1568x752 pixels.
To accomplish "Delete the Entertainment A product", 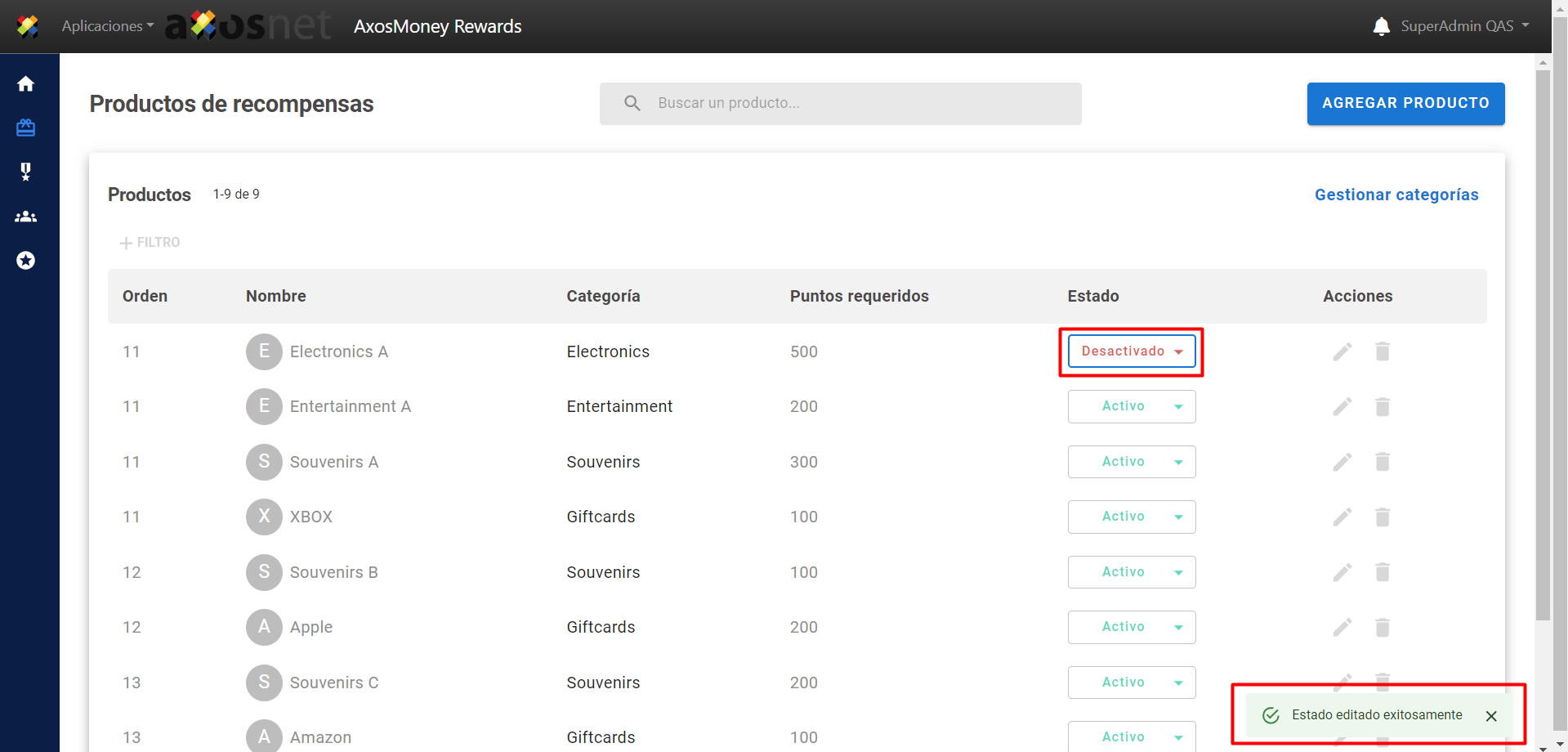I will [1382, 406].
